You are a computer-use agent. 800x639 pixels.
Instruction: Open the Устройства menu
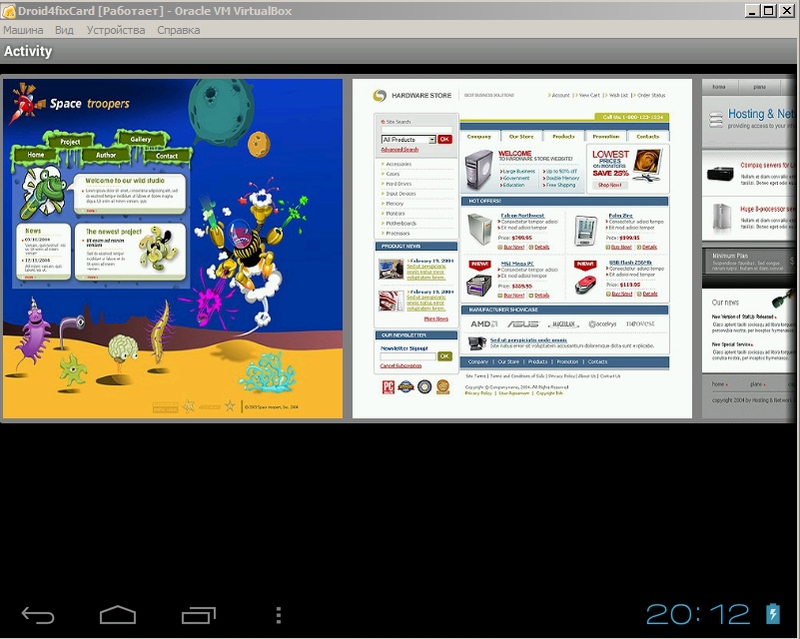point(115,30)
